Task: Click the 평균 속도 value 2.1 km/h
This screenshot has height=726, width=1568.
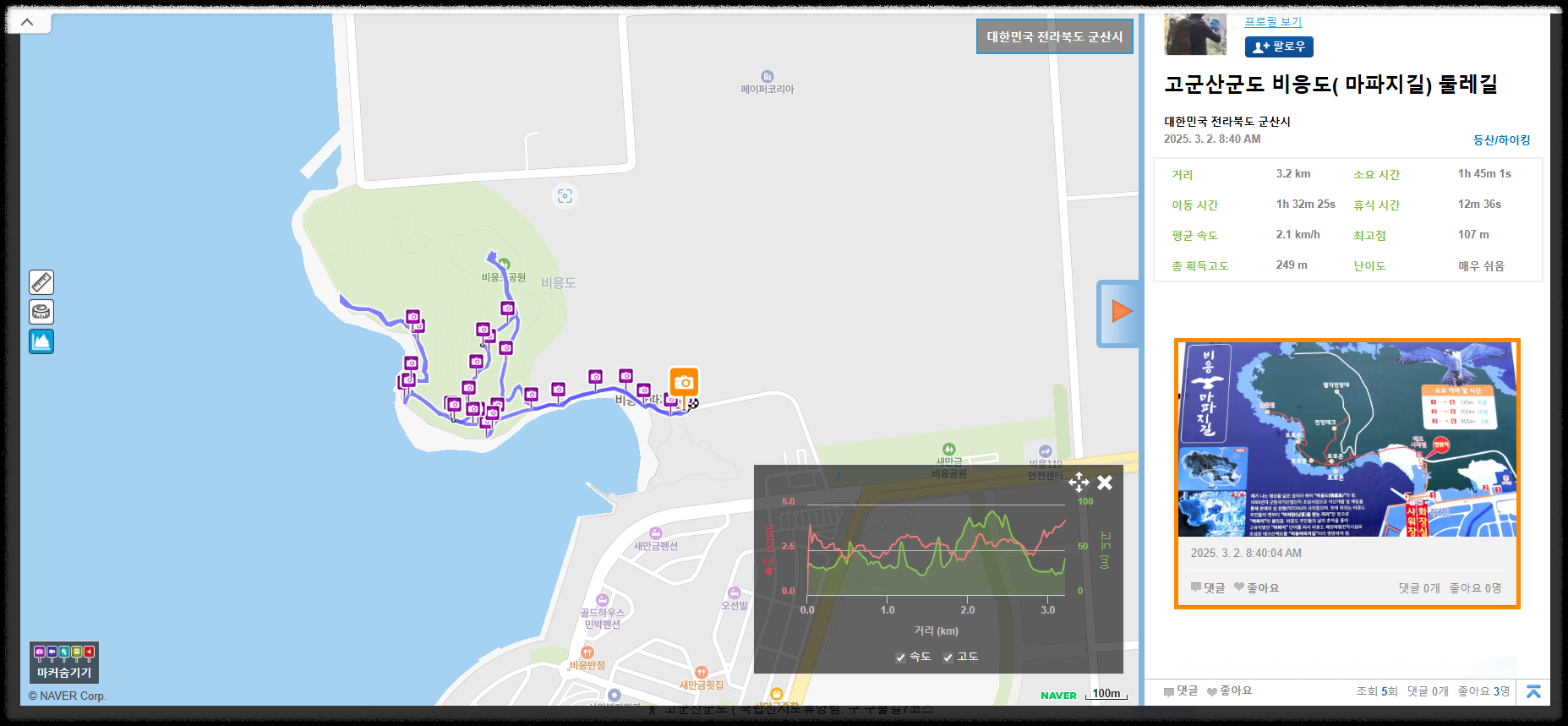Action: click(1298, 234)
